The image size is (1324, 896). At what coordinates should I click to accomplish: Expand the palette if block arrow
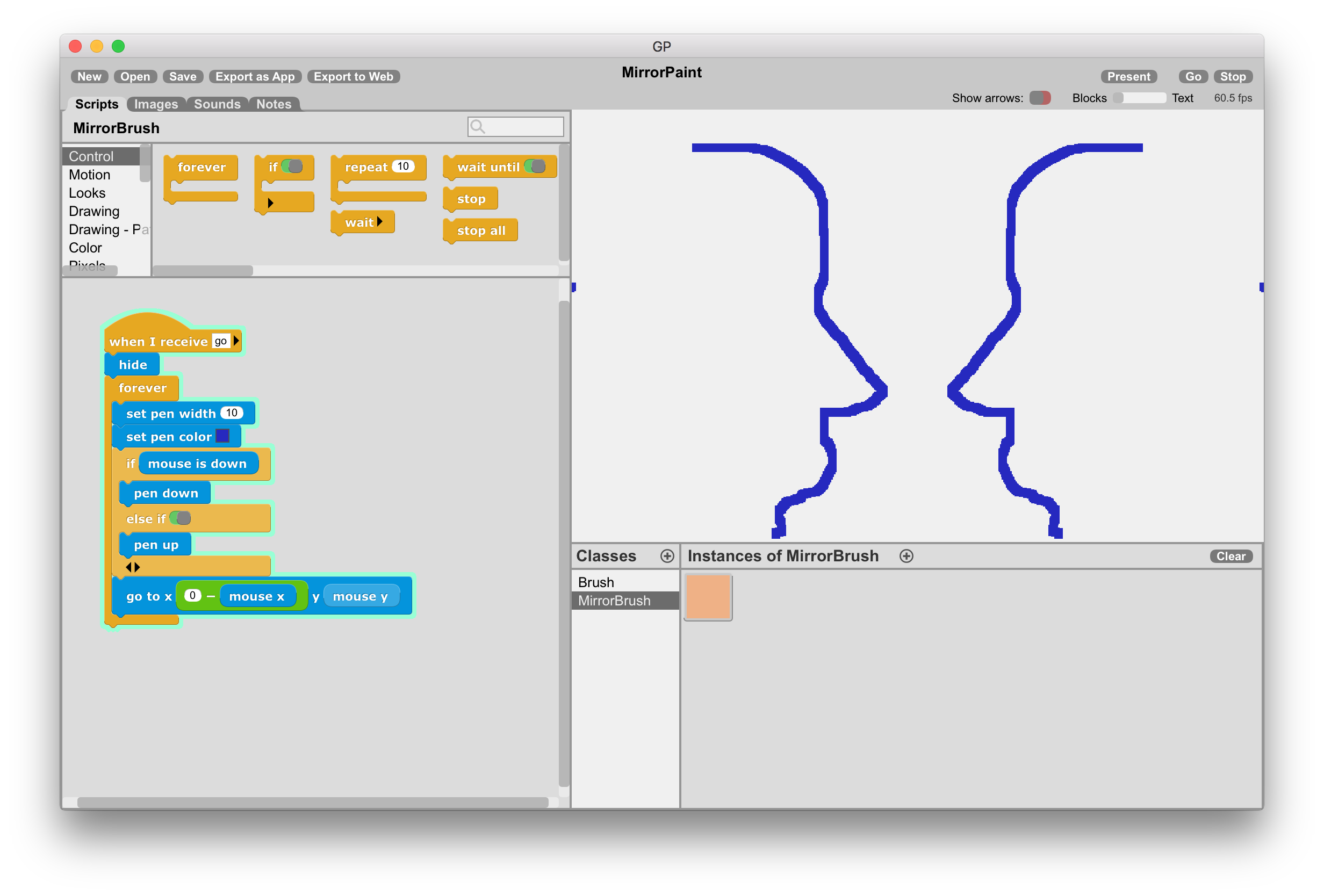[x=271, y=203]
